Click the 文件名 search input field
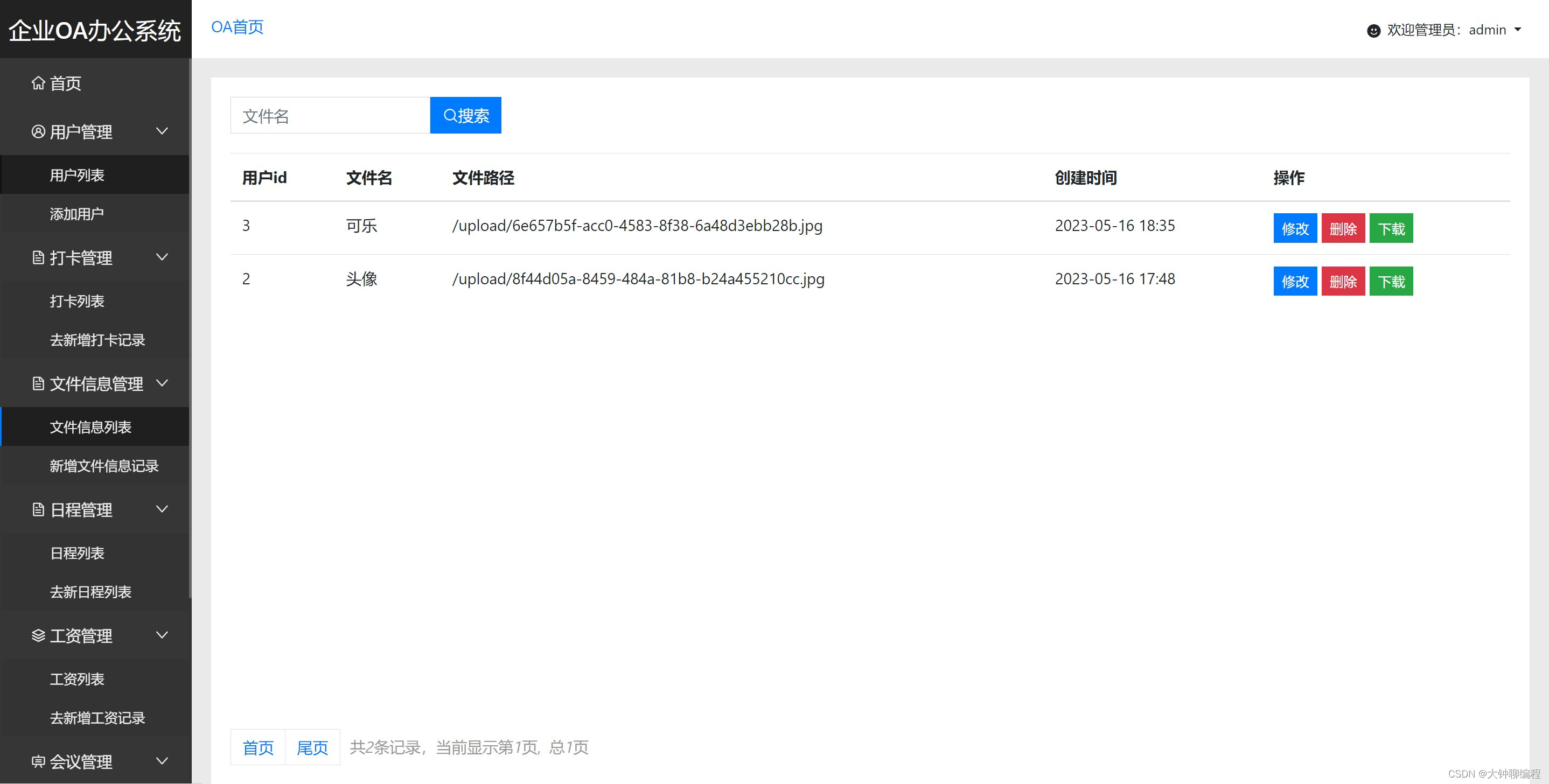The height and width of the screenshot is (784, 1549). pos(330,115)
